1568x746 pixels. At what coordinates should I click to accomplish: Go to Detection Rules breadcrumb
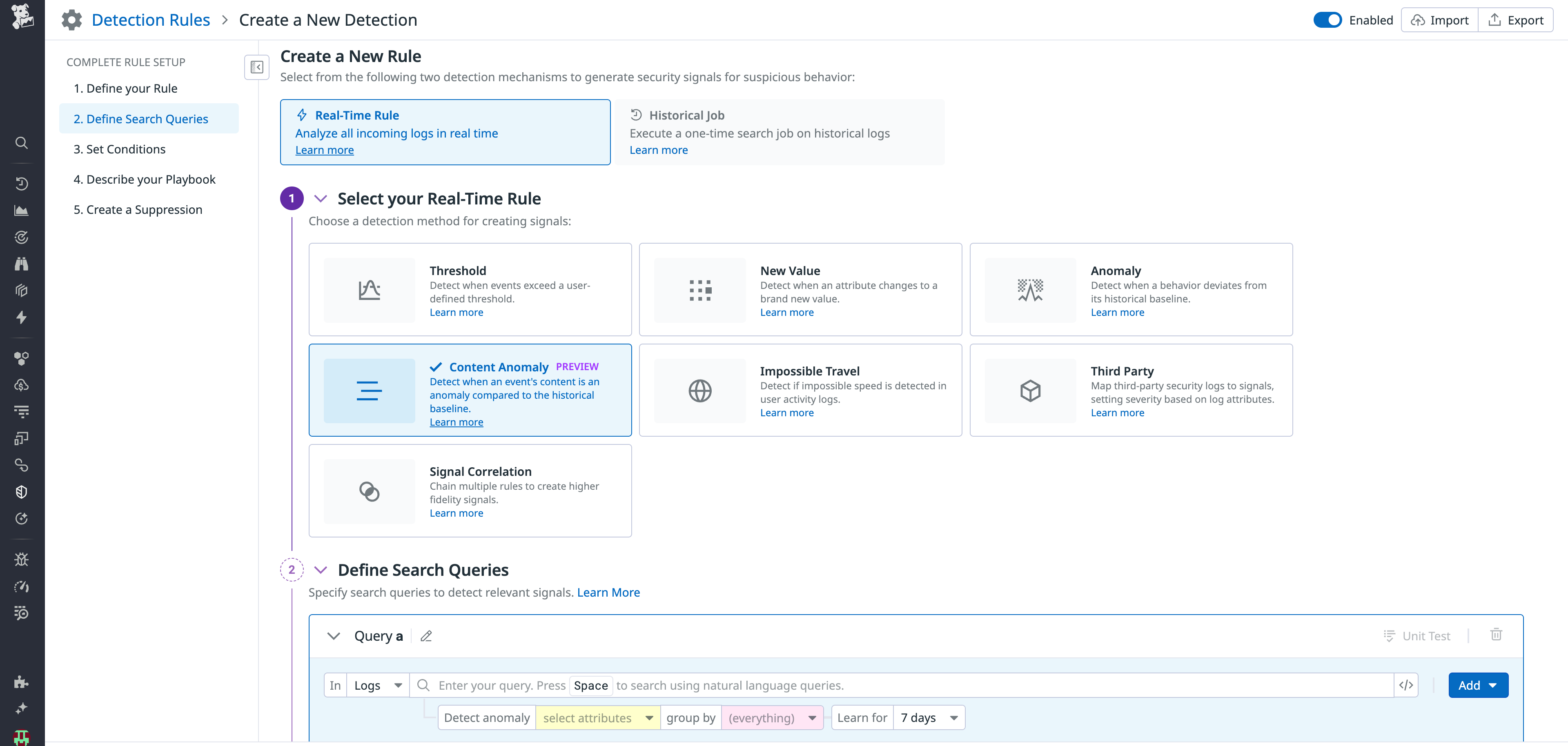coord(150,20)
